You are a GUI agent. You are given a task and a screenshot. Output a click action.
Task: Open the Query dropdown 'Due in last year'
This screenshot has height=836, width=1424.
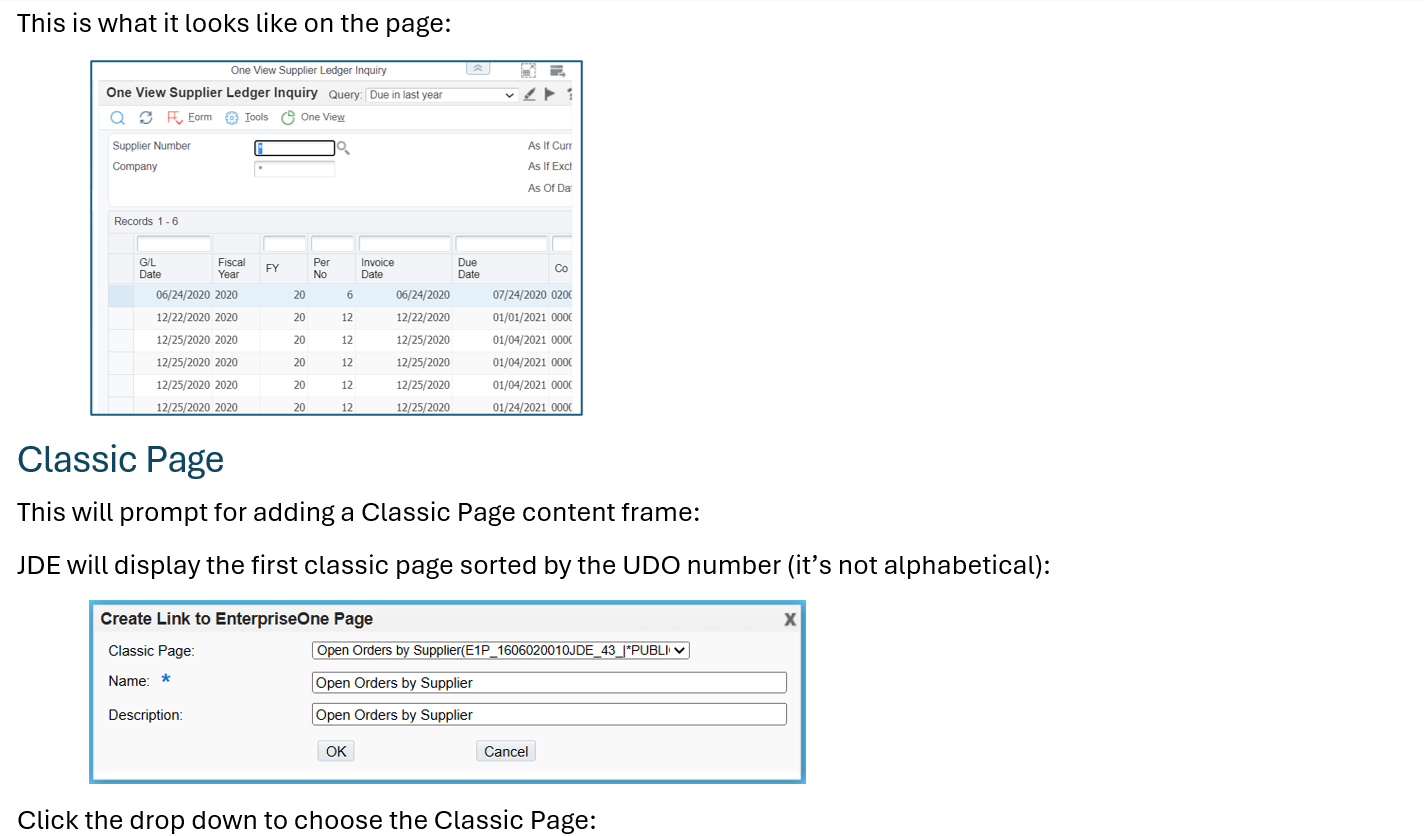pos(441,95)
